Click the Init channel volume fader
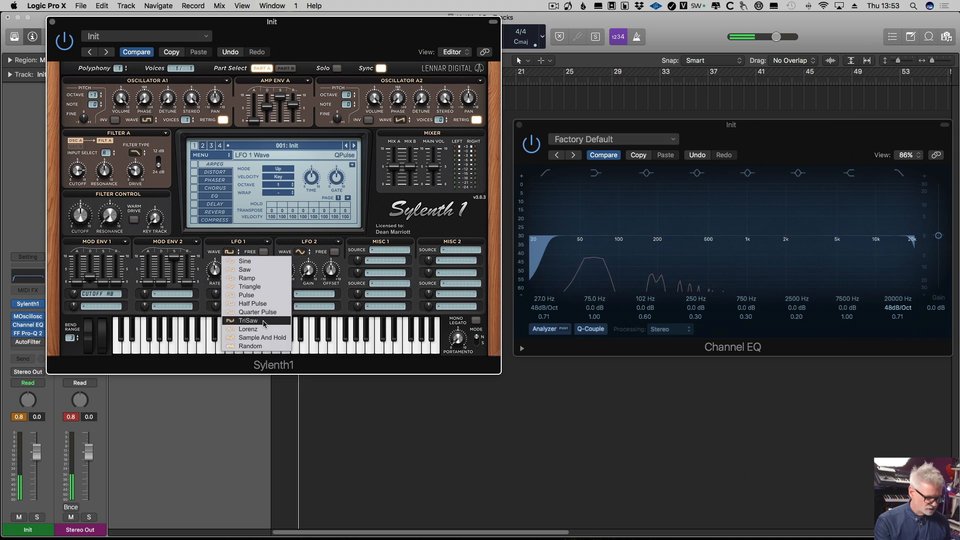960x540 pixels. click(37, 452)
